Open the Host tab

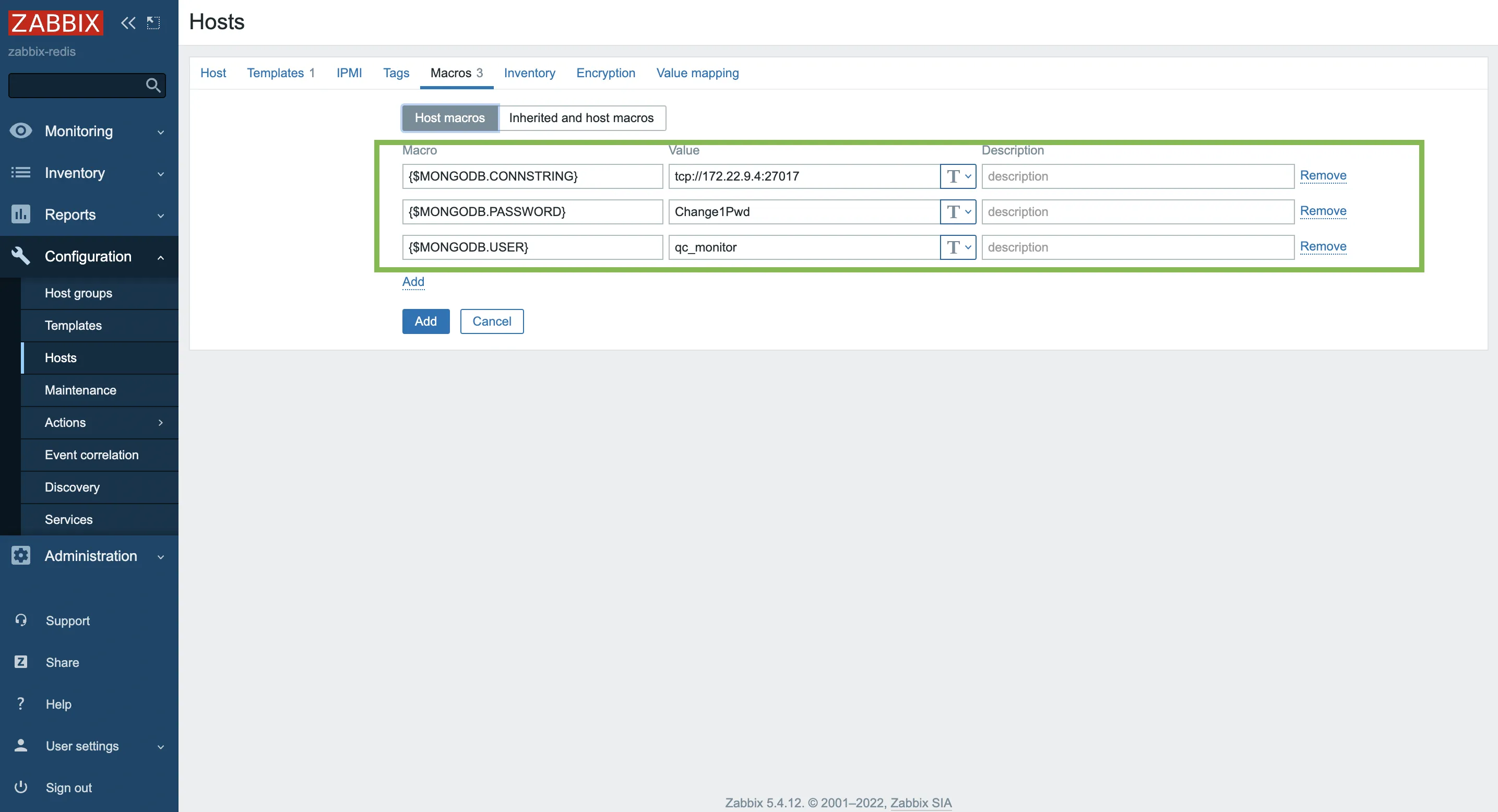(x=213, y=73)
